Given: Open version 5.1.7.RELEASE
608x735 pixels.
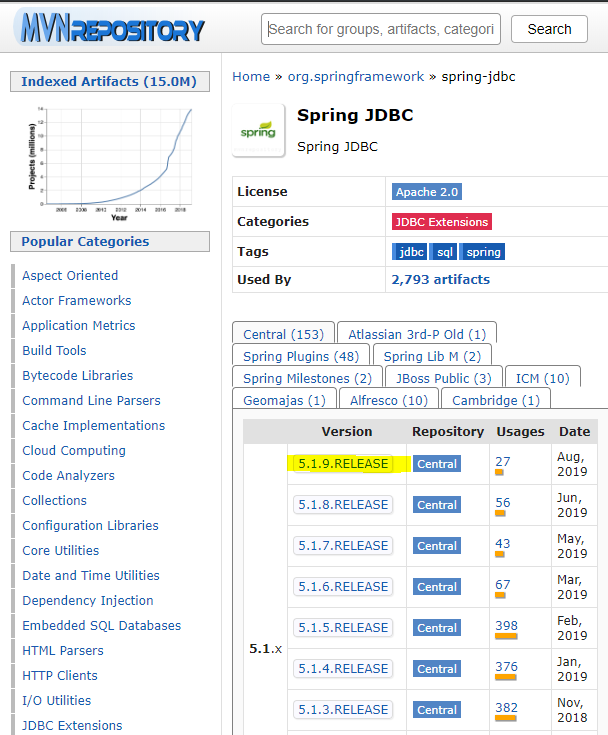Looking at the screenshot, I should coord(343,546).
